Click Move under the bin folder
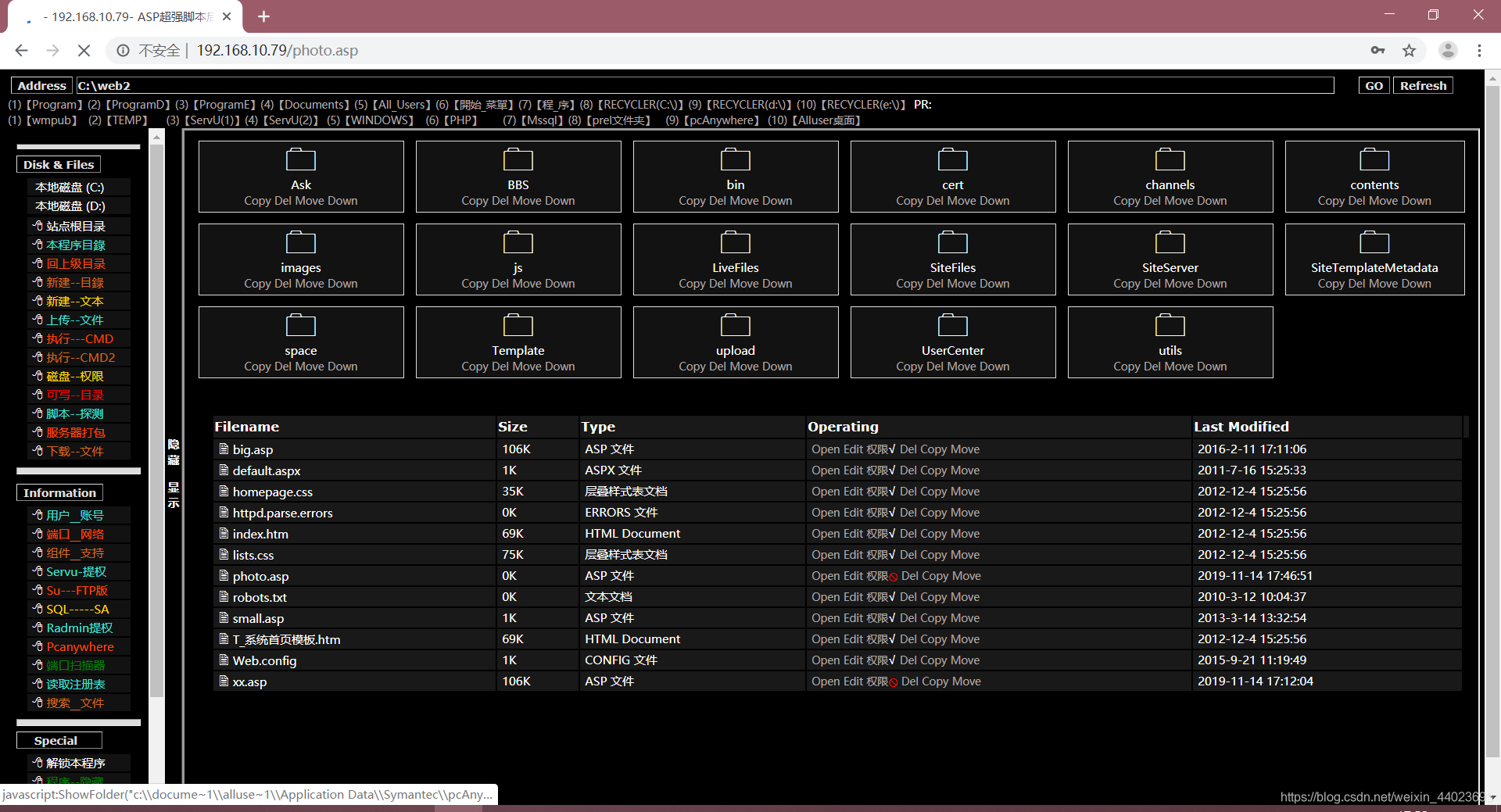Viewport: 1501px width, 812px height. (x=744, y=201)
